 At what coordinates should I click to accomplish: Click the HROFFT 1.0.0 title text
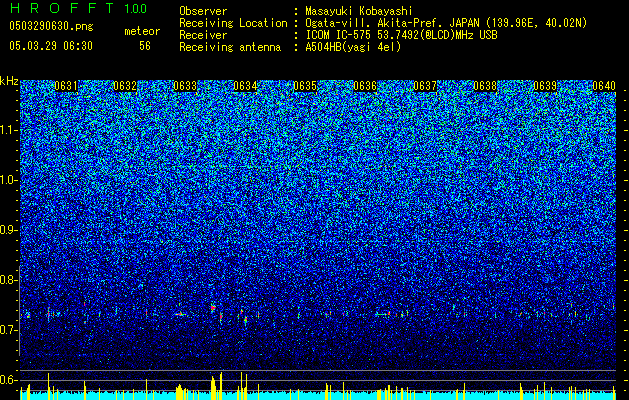point(79,8)
